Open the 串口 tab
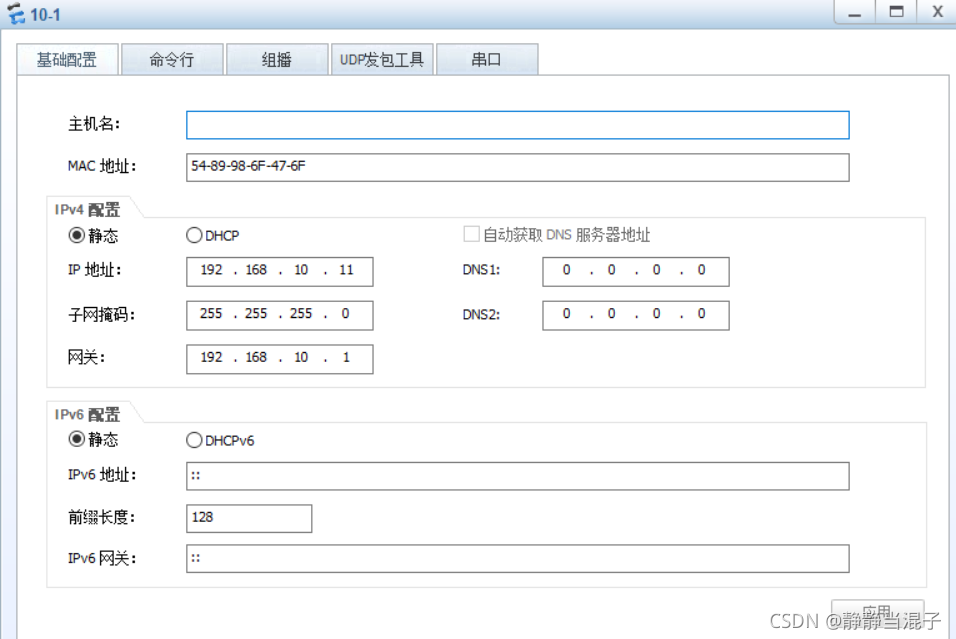 coord(487,60)
